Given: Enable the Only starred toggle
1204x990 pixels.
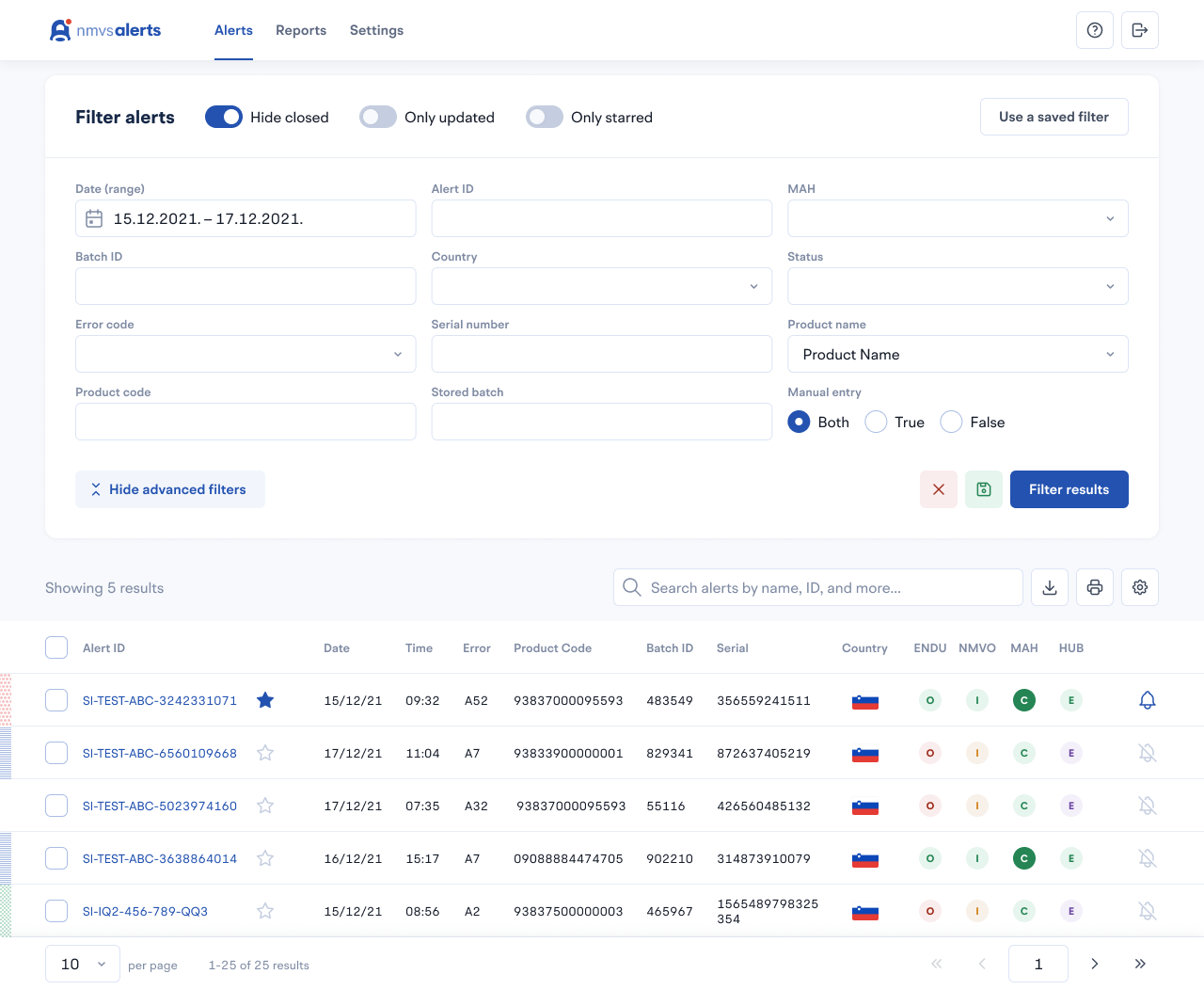Looking at the screenshot, I should 545,117.
